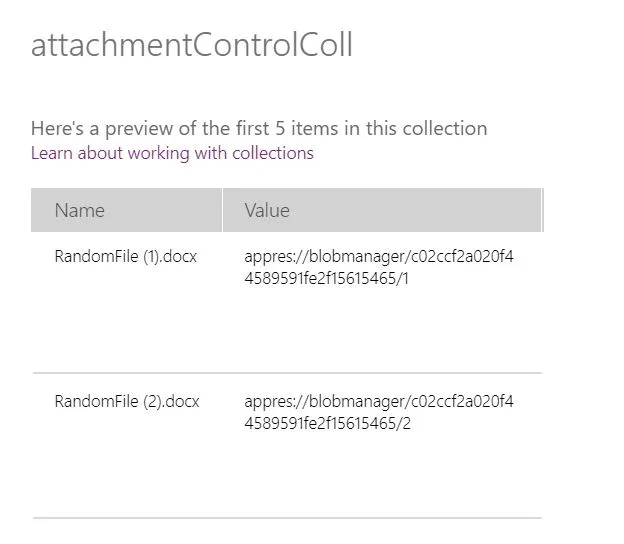
Task: Click the attachmentControlColl collection title
Action: (191, 45)
